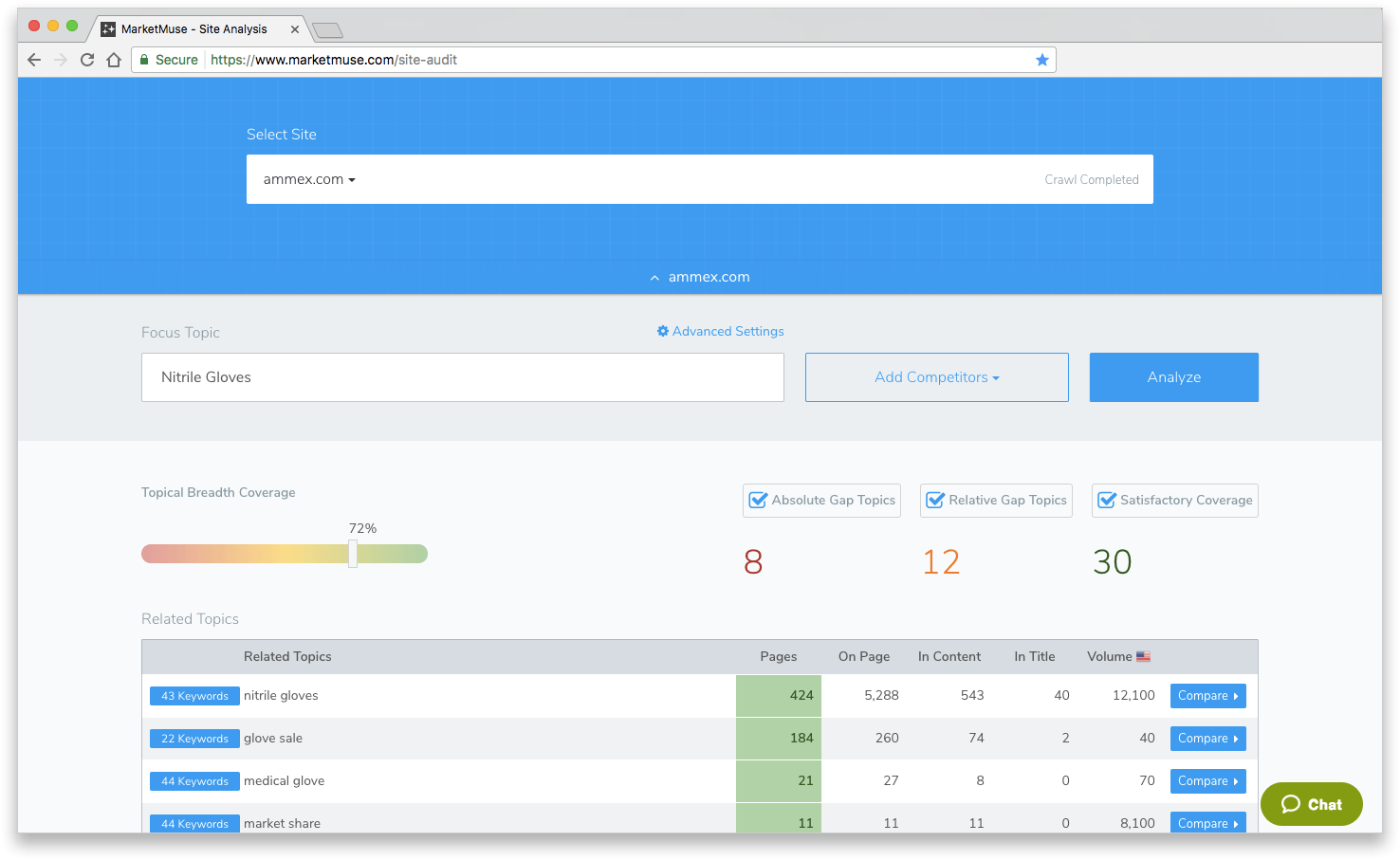Open a new browser tab
This screenshot has height=860, width=1400.
click(327, 30)
